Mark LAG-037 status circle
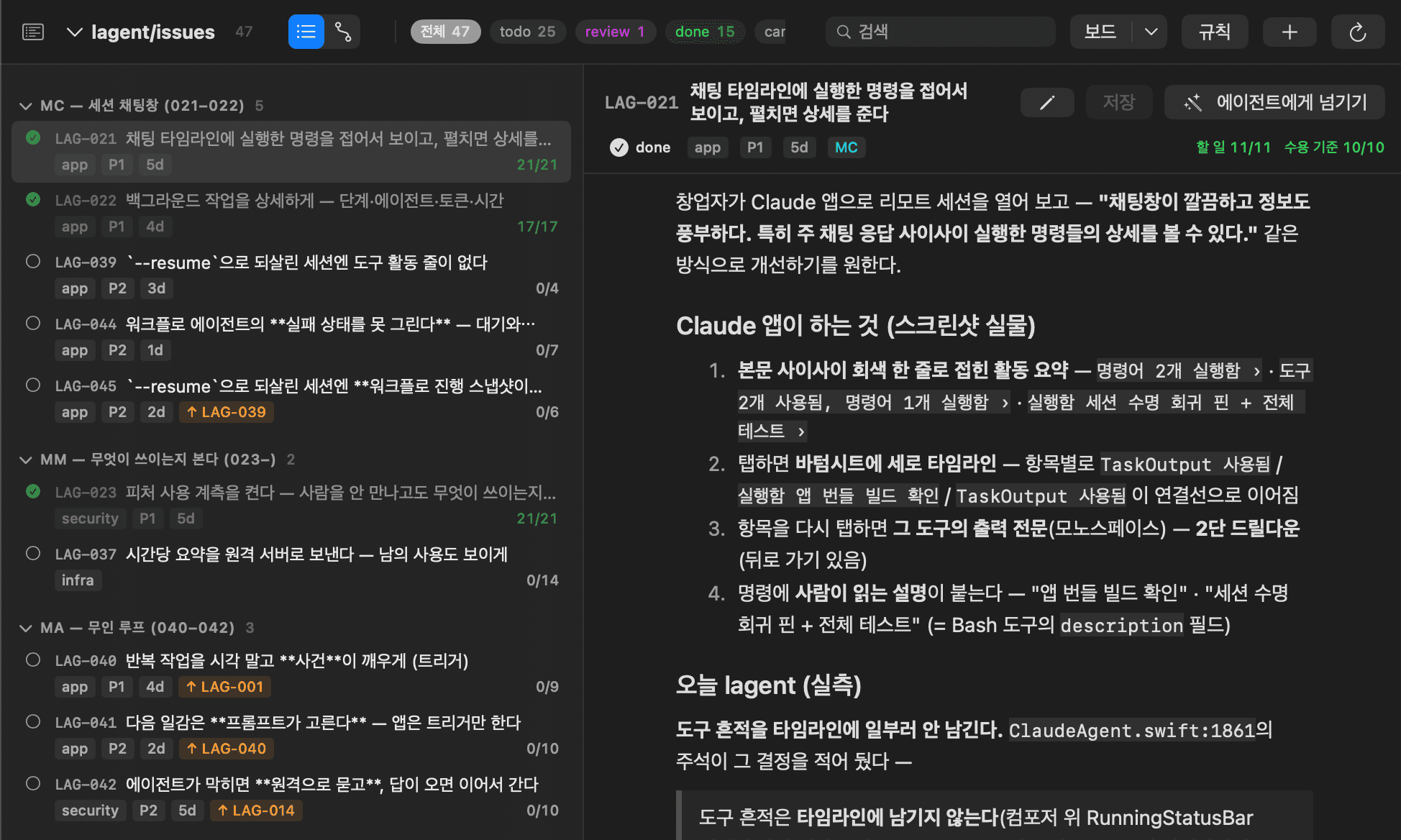This screenshot has height=840, width=1401. [33, 553]
